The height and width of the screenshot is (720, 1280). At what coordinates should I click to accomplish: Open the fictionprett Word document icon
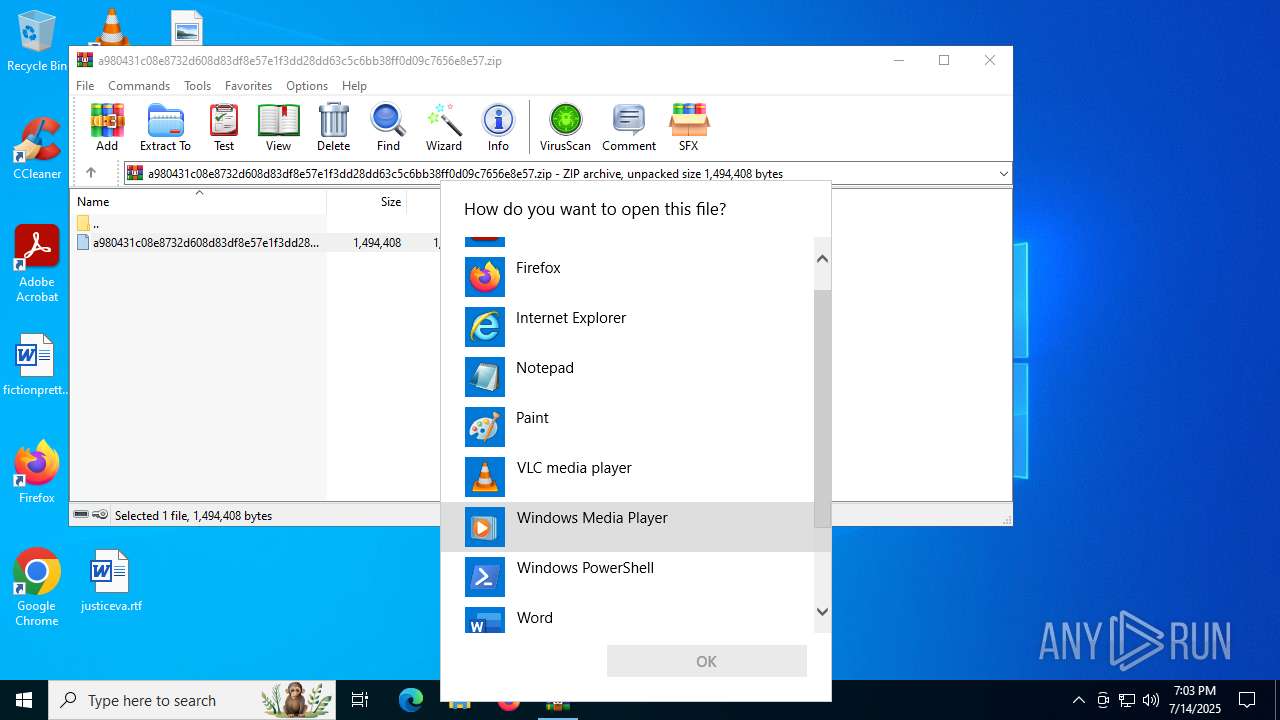pyautogui.click(x=36, y=364)
